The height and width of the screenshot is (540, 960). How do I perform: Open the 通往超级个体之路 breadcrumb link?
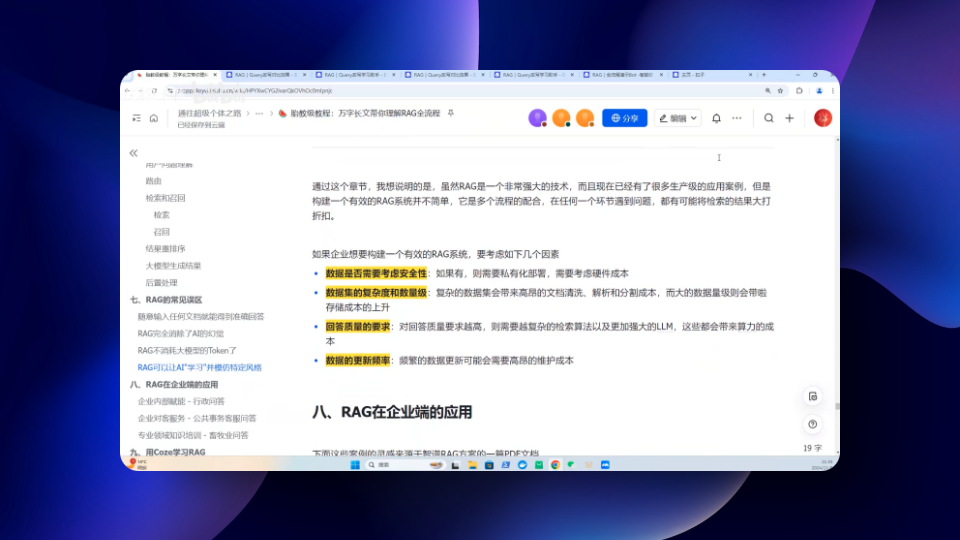click(x=207, y=113)
